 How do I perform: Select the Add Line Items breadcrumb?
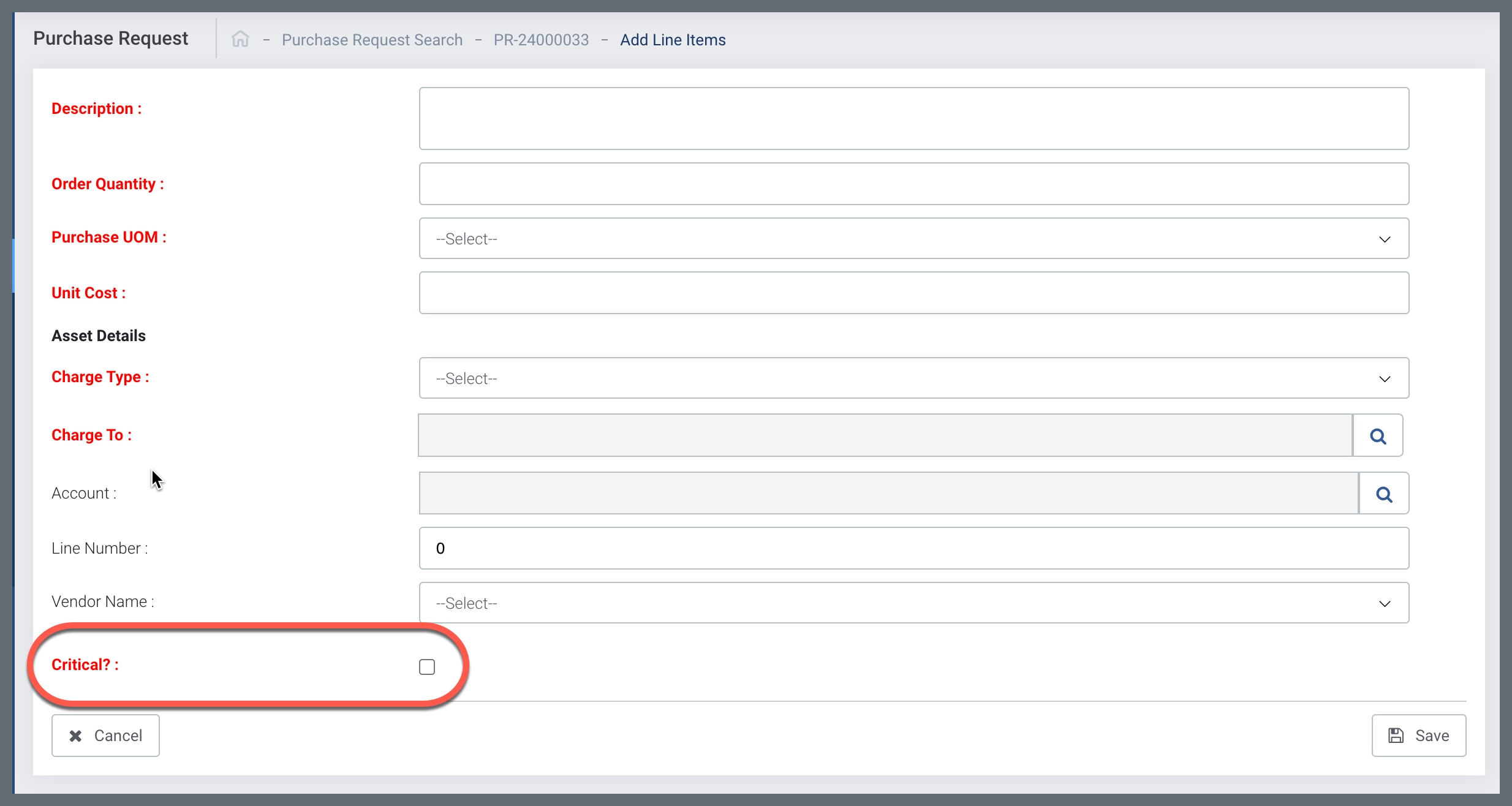(673, 40)
